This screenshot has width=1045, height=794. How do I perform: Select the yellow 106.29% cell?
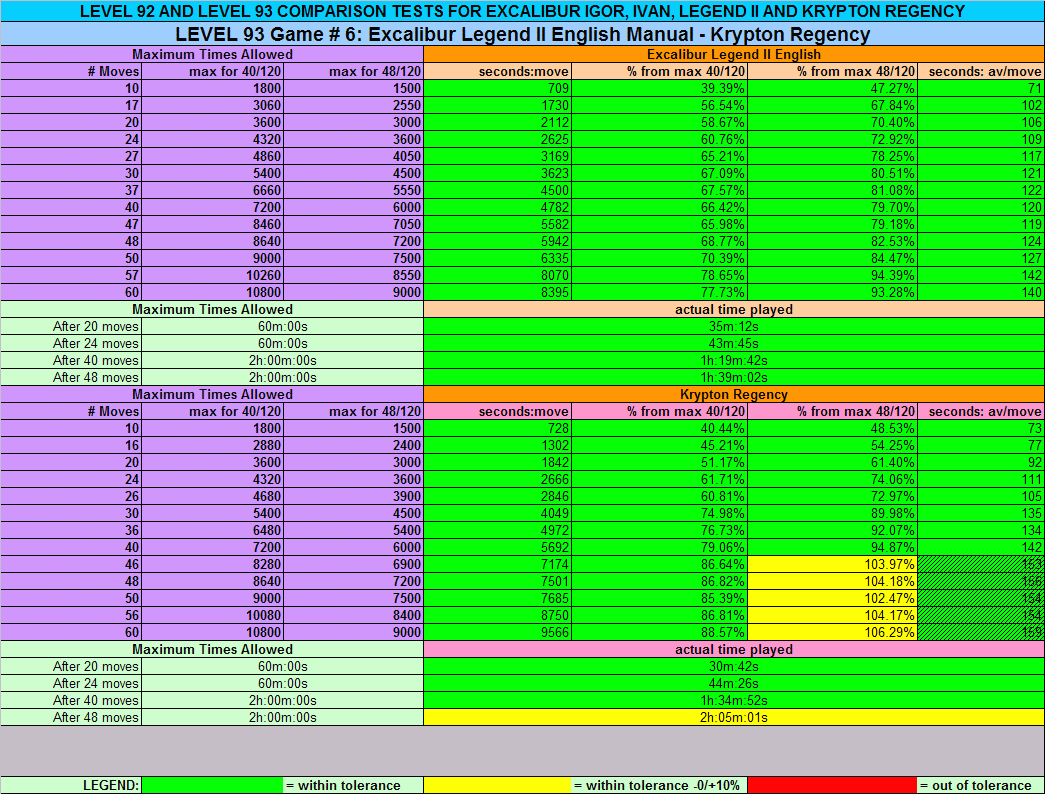click(832, 633)
